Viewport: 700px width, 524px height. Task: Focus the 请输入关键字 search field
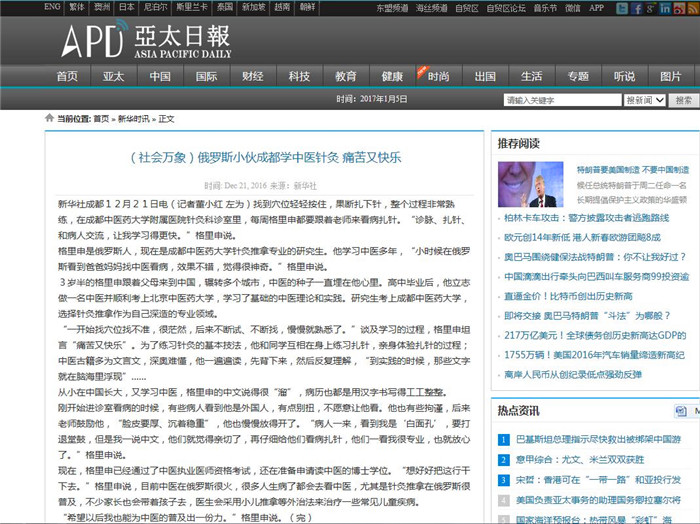562,100
